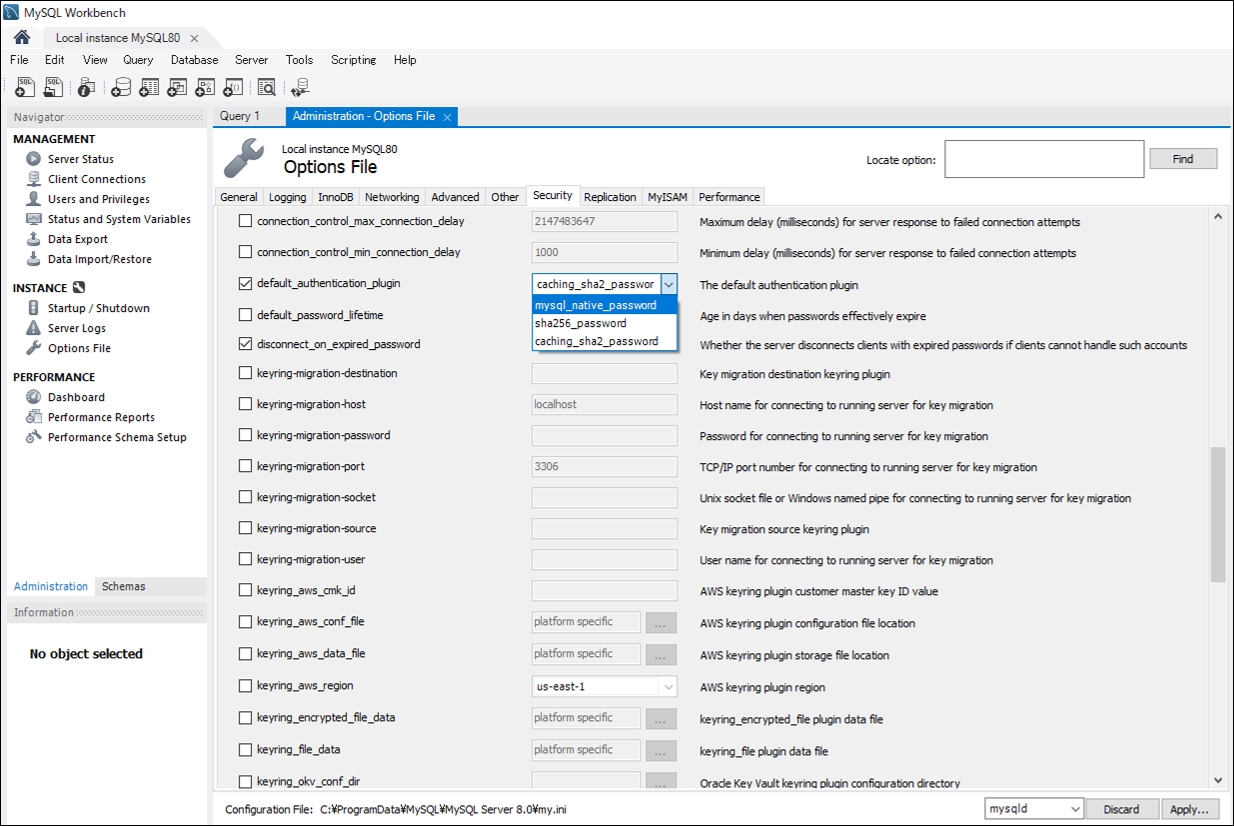Choose sha256_password from the list
This screenshot has height=826, width=1234.
pos(605,323)
